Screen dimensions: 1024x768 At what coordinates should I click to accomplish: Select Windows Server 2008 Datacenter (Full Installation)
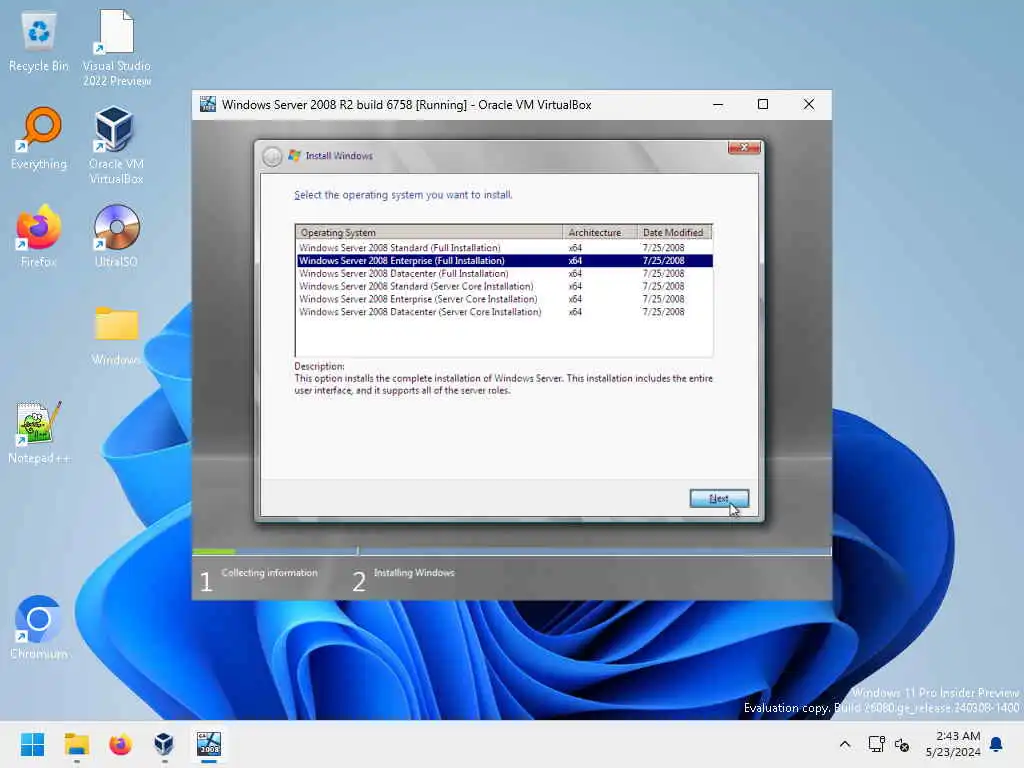[x=504, y=274]
